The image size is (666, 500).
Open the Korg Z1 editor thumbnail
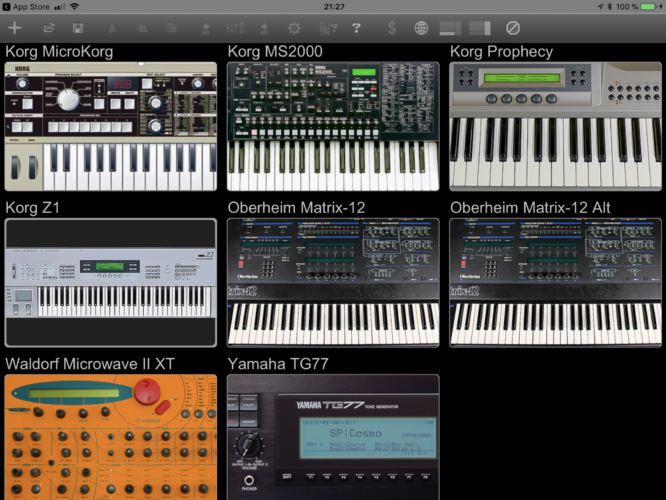pyautogui.click(x=110, y=282)
